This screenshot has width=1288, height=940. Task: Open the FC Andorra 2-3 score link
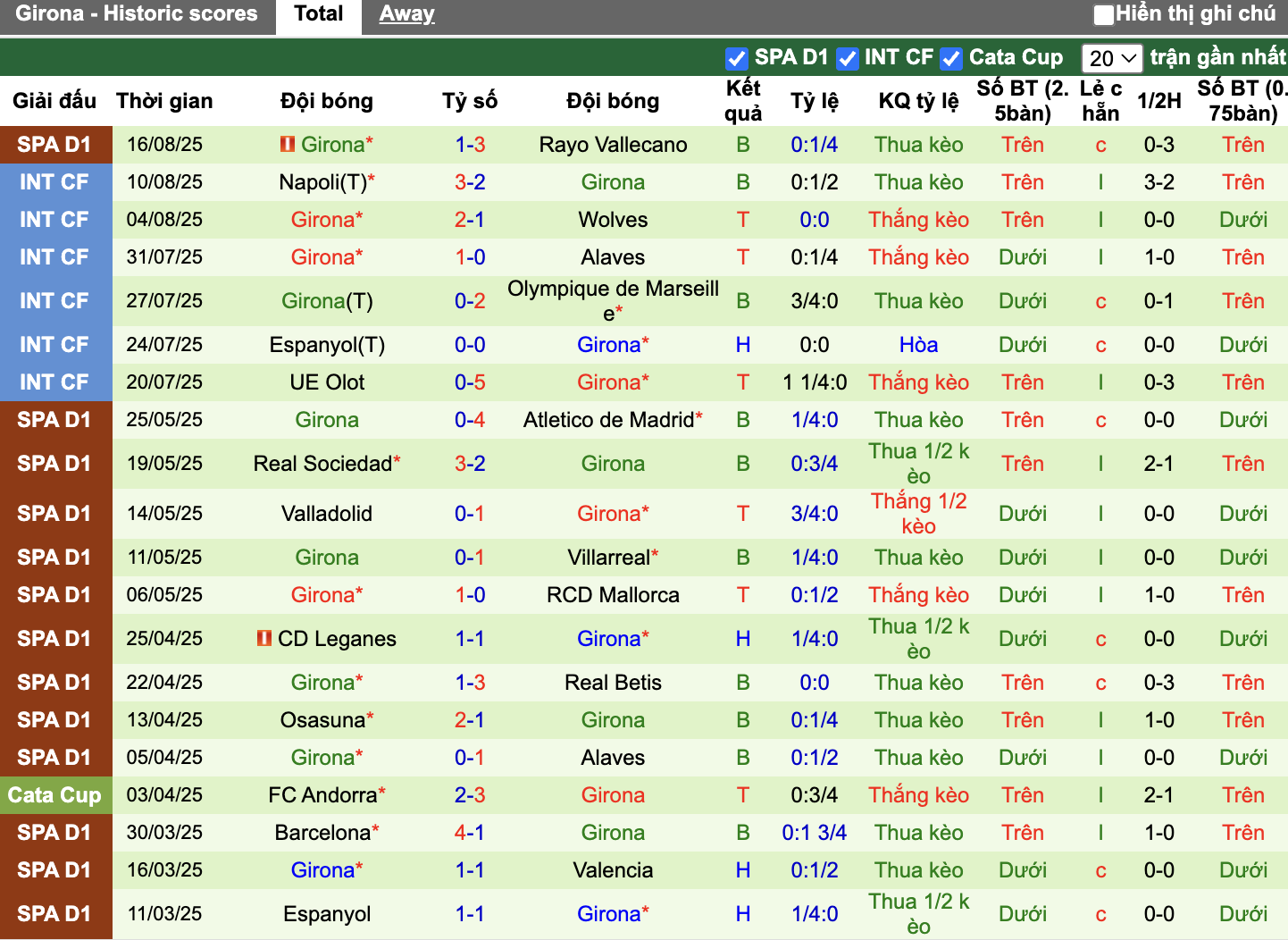(x=470, y=795)
